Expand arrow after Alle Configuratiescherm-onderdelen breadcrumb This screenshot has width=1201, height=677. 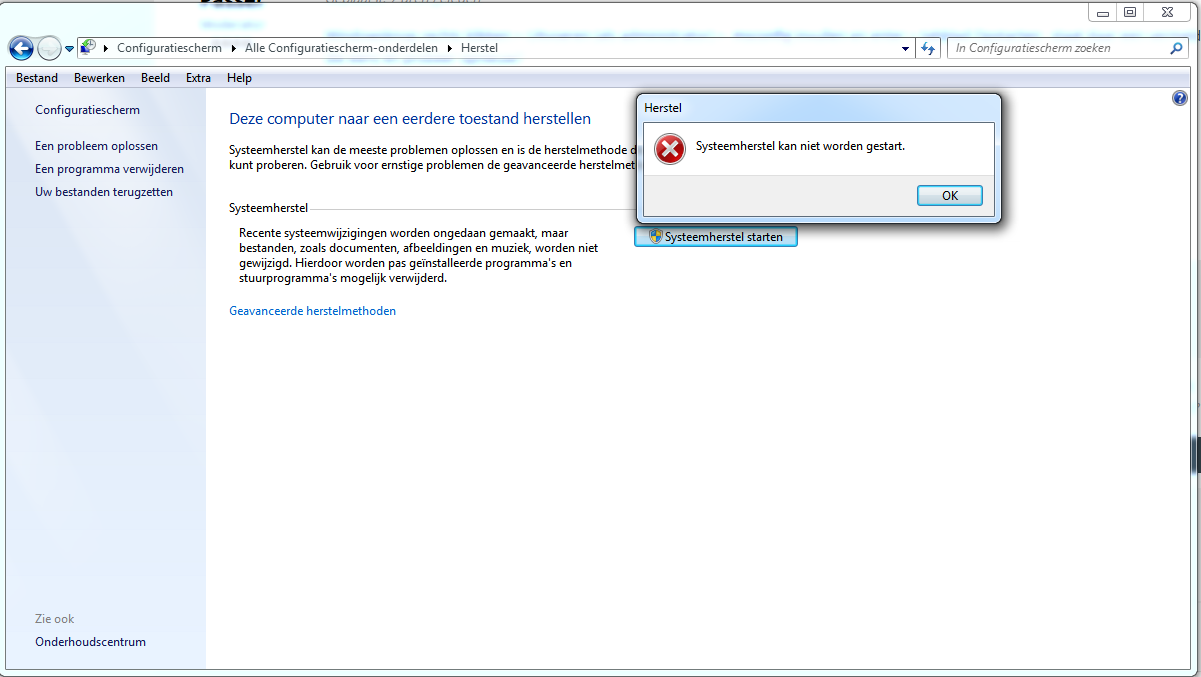[x=450, y=48]
